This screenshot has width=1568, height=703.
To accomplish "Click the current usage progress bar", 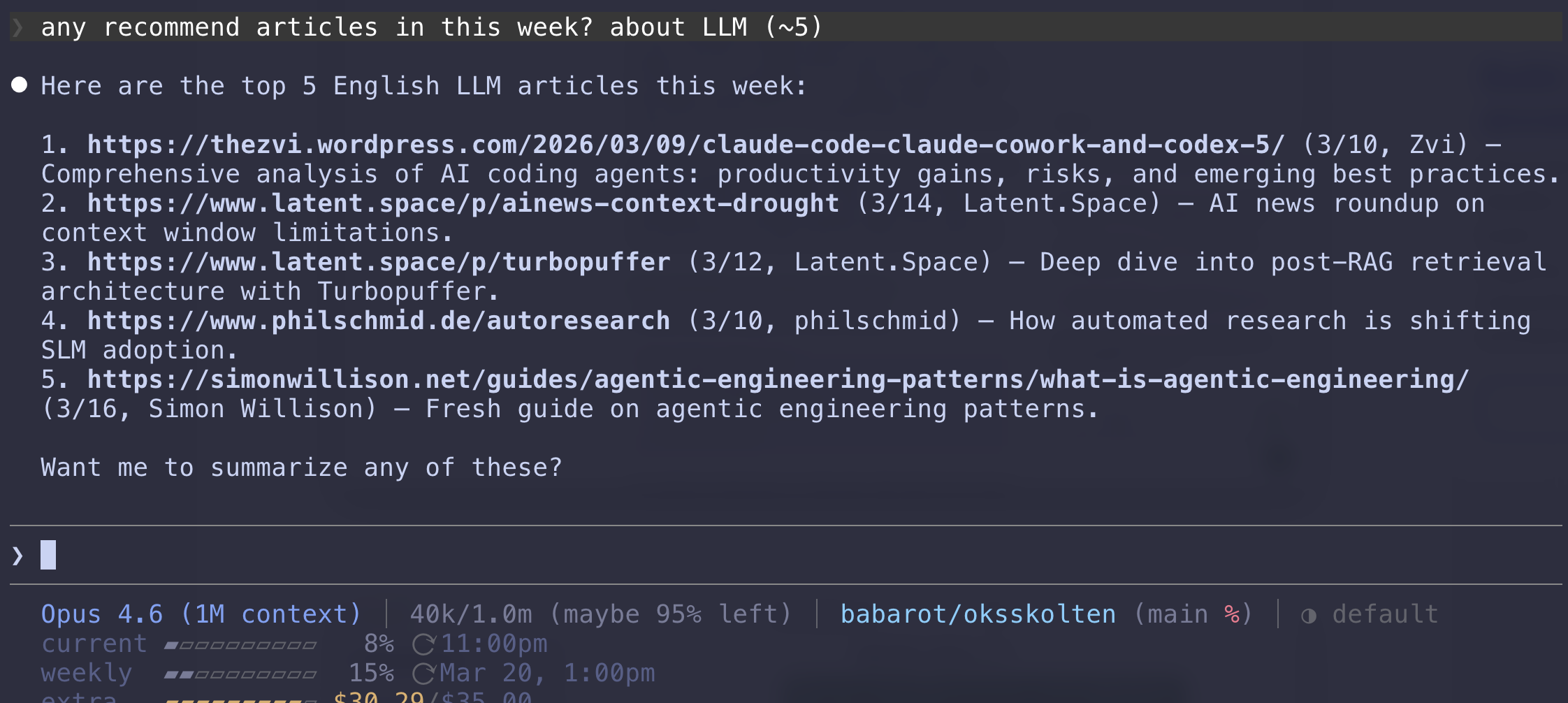I will coord(240,645).
